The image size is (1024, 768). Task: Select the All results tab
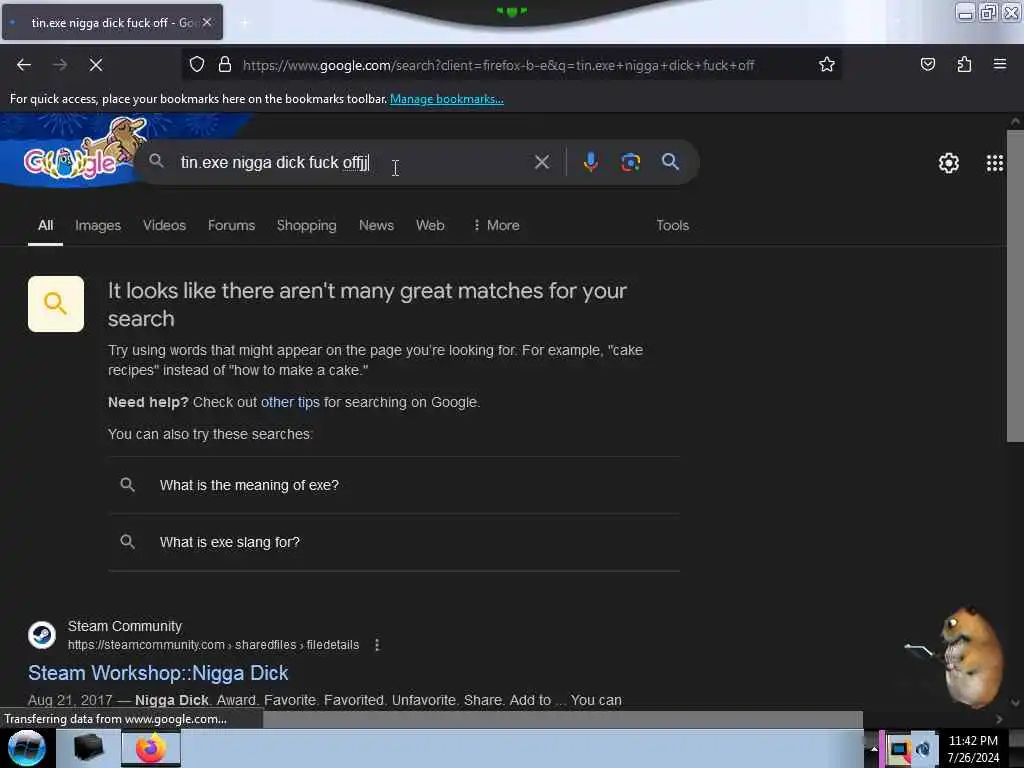pyautogui.click(x=45, y=225)
